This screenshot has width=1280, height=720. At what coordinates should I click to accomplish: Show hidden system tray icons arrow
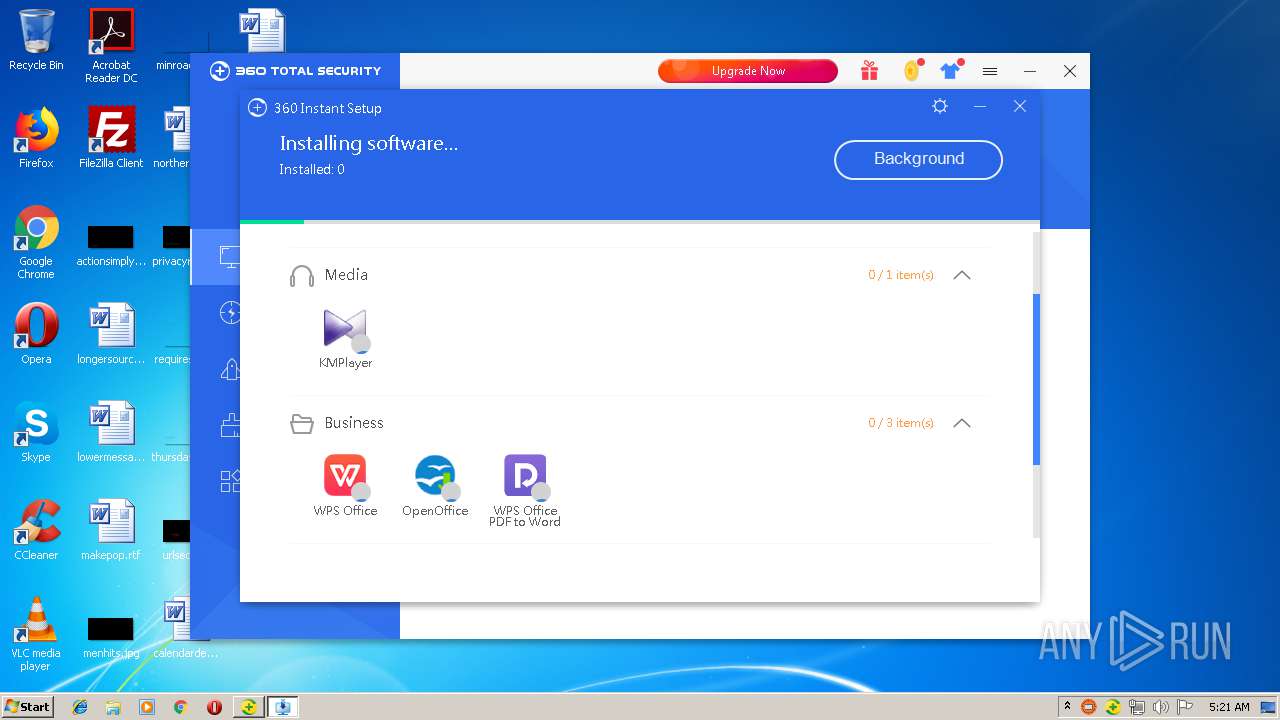[1067, 707]
